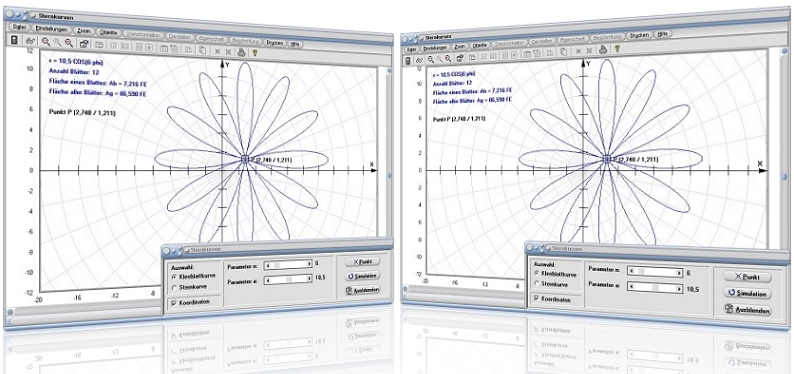The width and height of the screenshot is (794, 374).
Task: Click right arrow of Parameter n, left dialog
Action: click(309, 264)
